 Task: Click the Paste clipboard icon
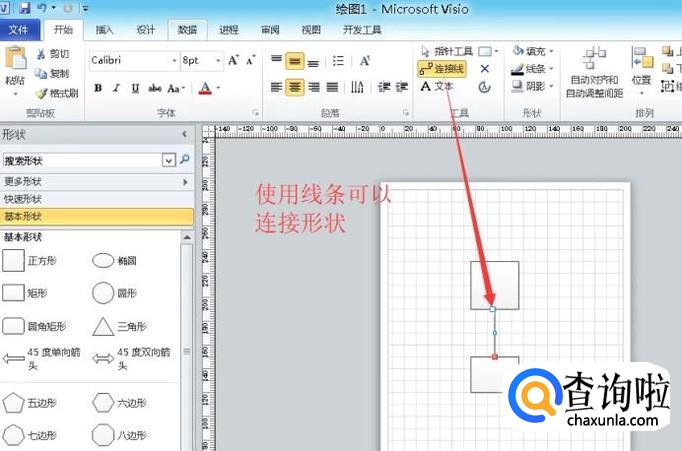pos(16,58)
